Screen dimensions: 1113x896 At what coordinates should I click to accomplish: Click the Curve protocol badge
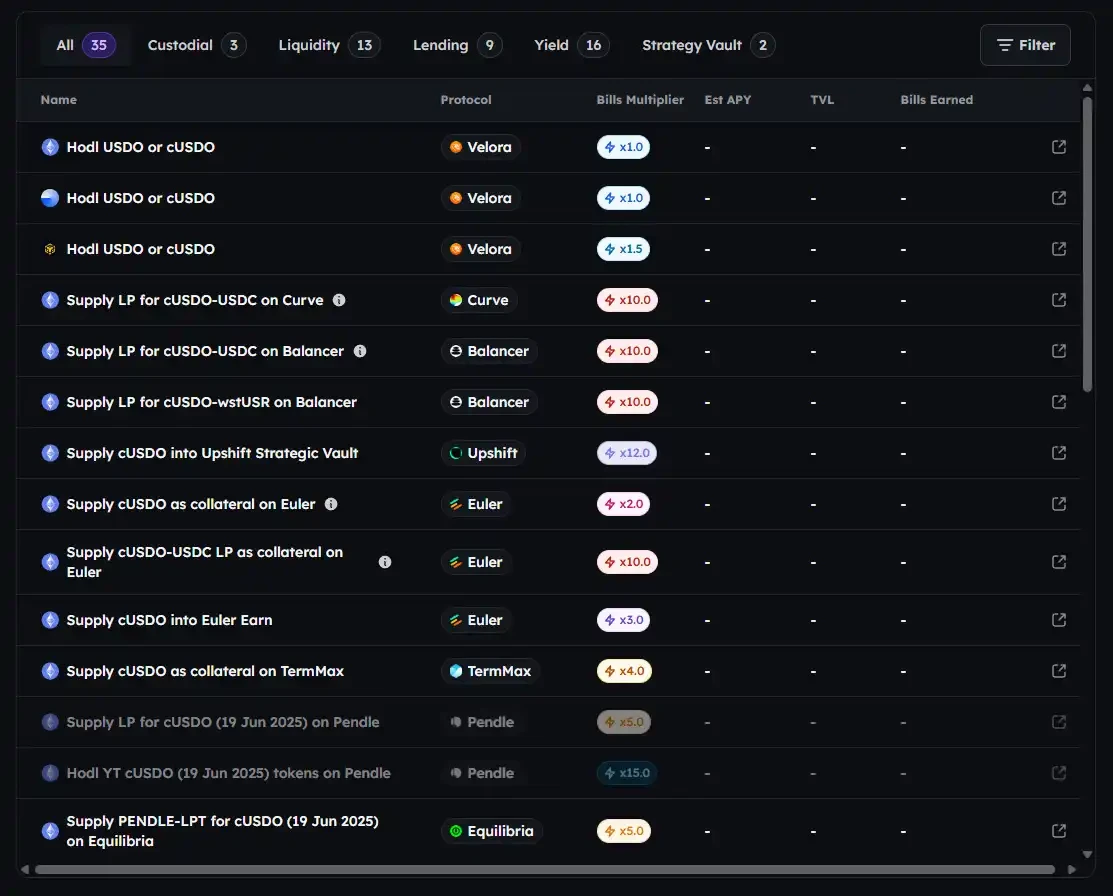(479, 300)
